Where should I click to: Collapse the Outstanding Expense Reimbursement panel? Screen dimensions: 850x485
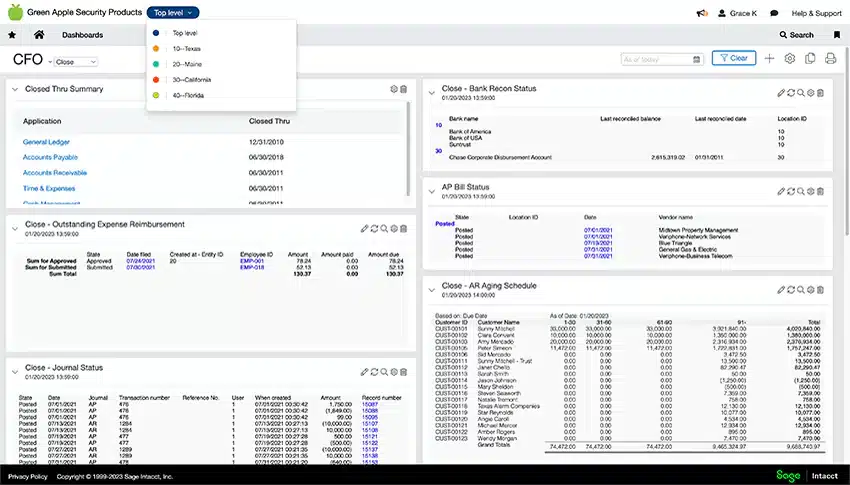pos(15,229)
